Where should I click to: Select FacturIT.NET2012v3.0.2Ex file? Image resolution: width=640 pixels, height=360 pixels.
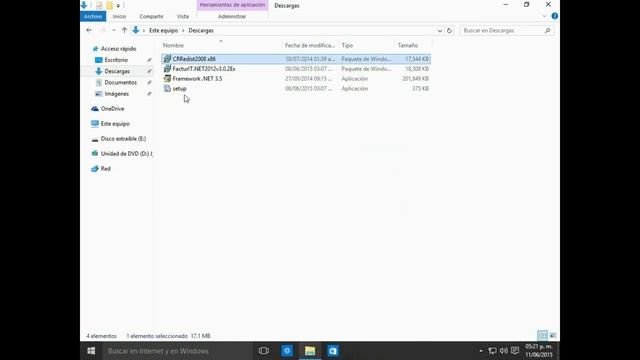(x=296, y=69)
